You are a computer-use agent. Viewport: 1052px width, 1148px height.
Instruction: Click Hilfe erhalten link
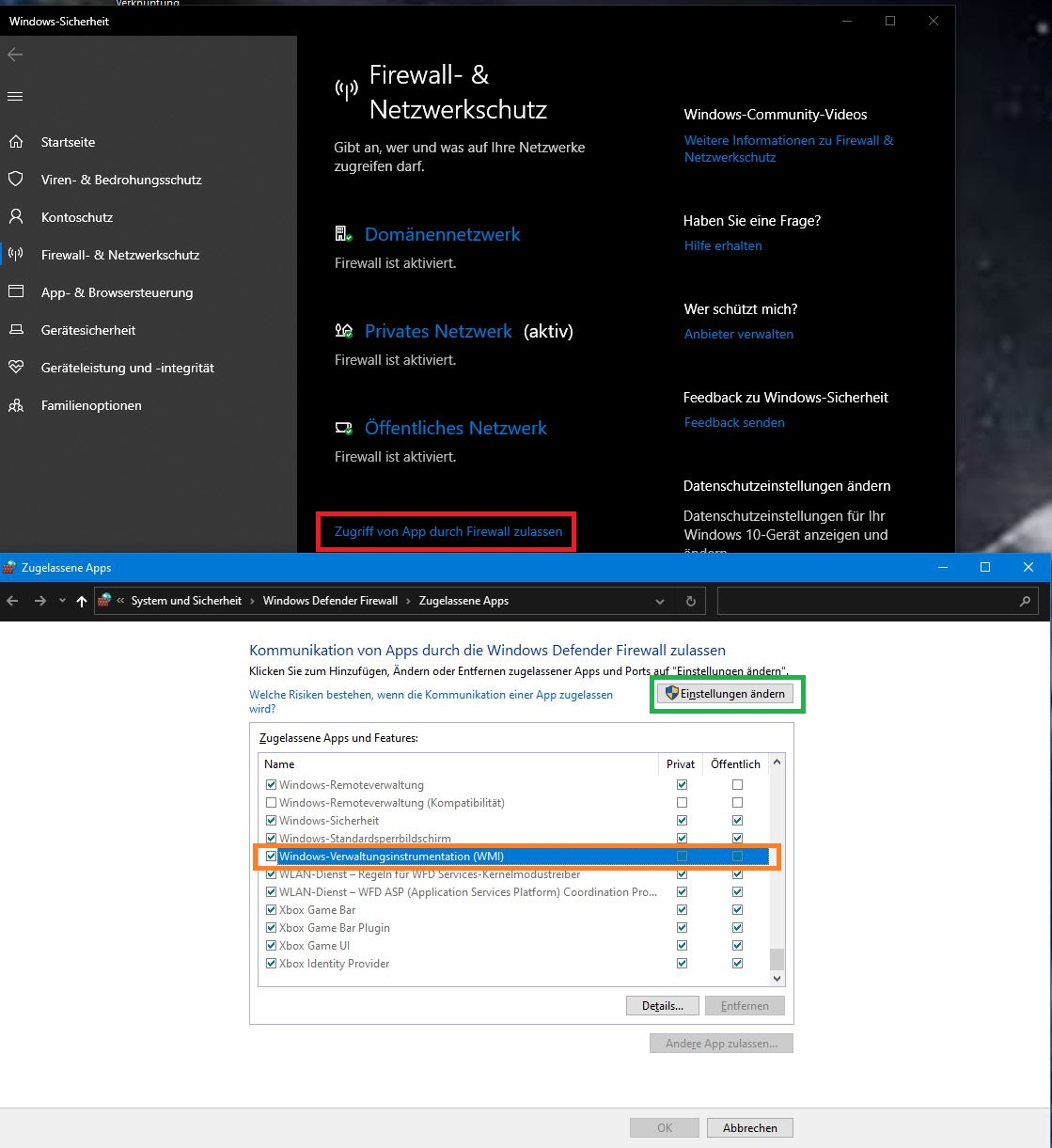(723, 245)
